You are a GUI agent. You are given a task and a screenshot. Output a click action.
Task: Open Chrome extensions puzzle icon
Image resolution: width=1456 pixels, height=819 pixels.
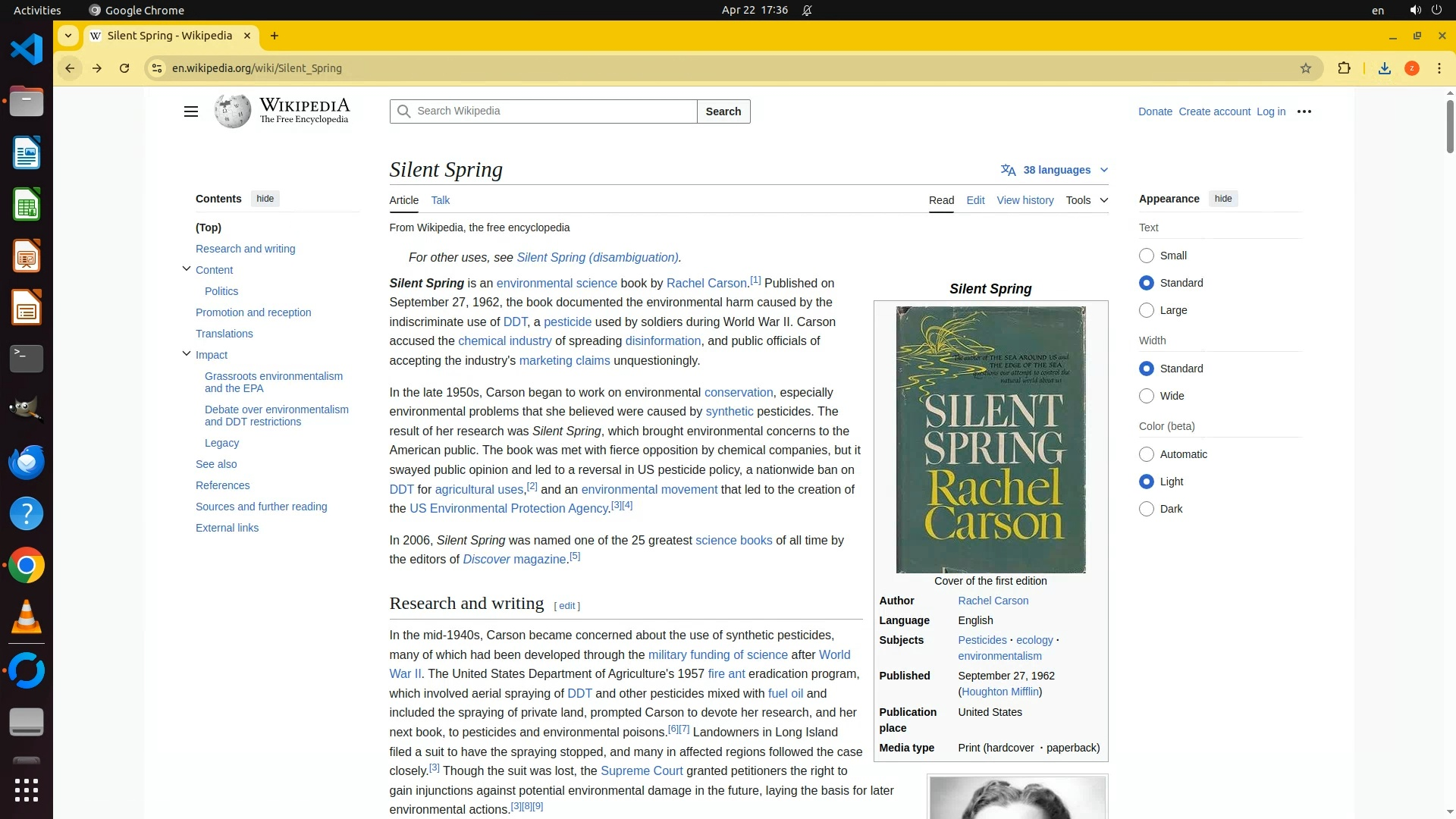pyautogui.click(x=1344, y=68)
